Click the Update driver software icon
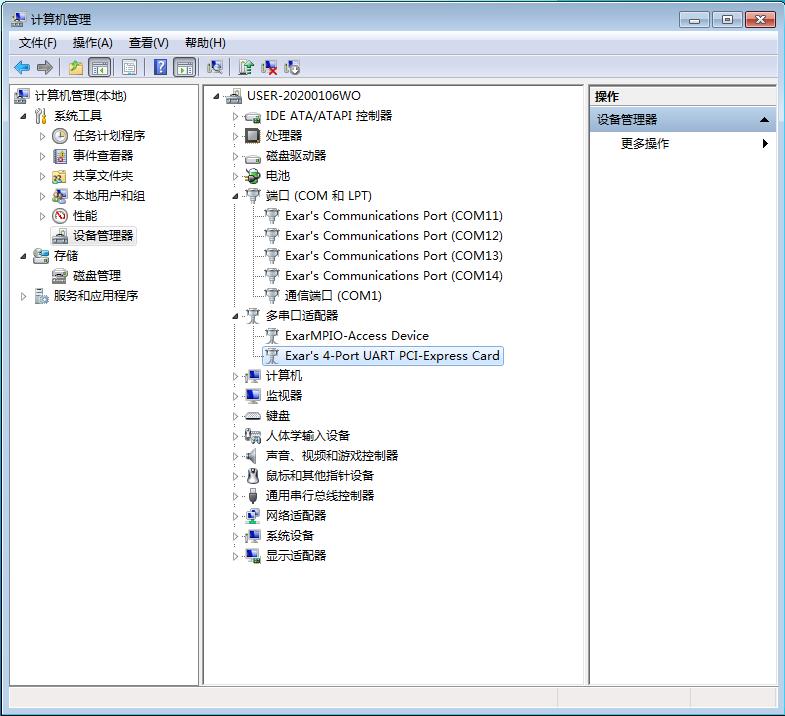 [246, 67]
